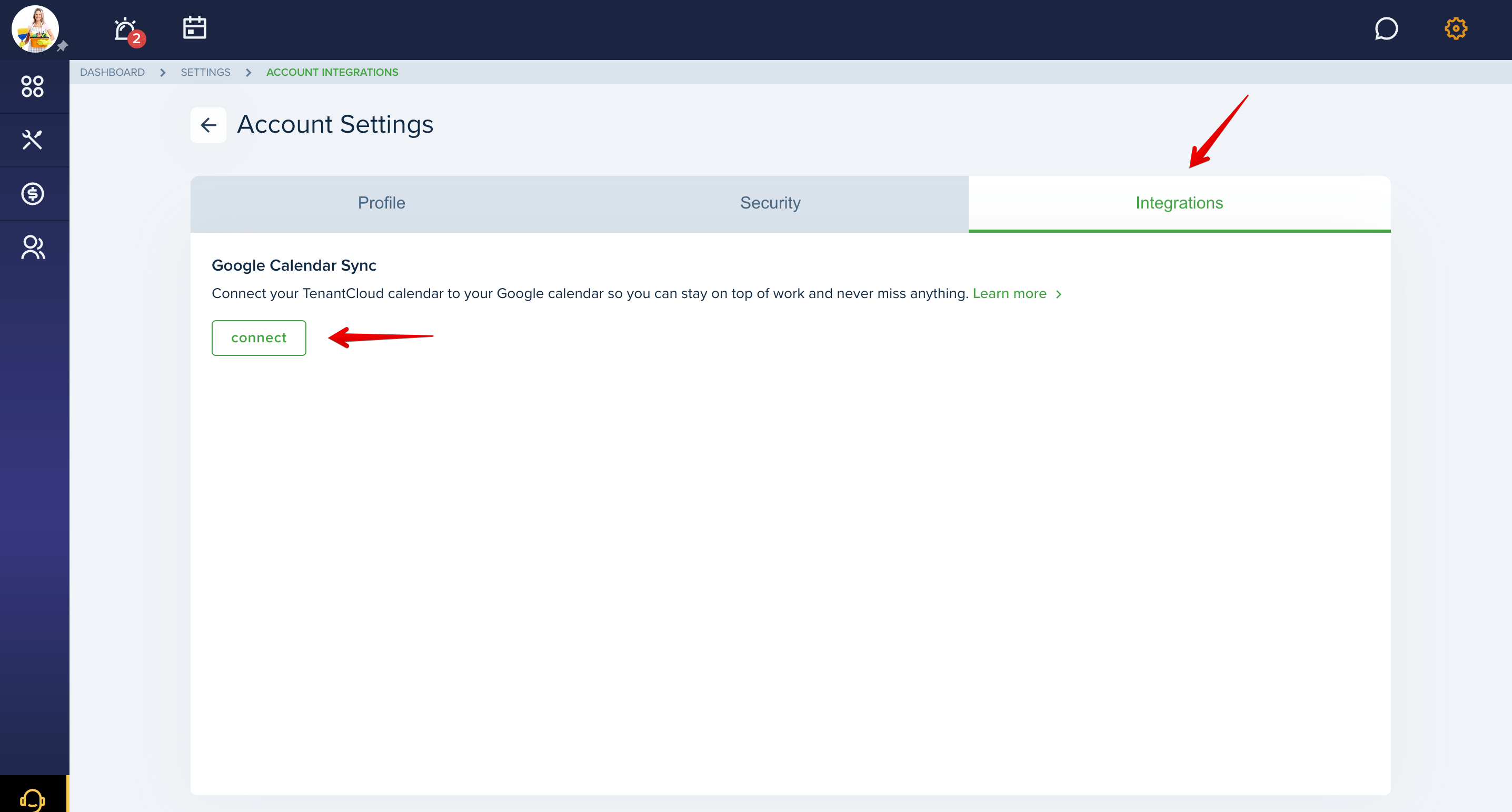Viewport: 1512px width, 812px height.
Task: Open the contacts people sidebar icon
Action: 33,247
